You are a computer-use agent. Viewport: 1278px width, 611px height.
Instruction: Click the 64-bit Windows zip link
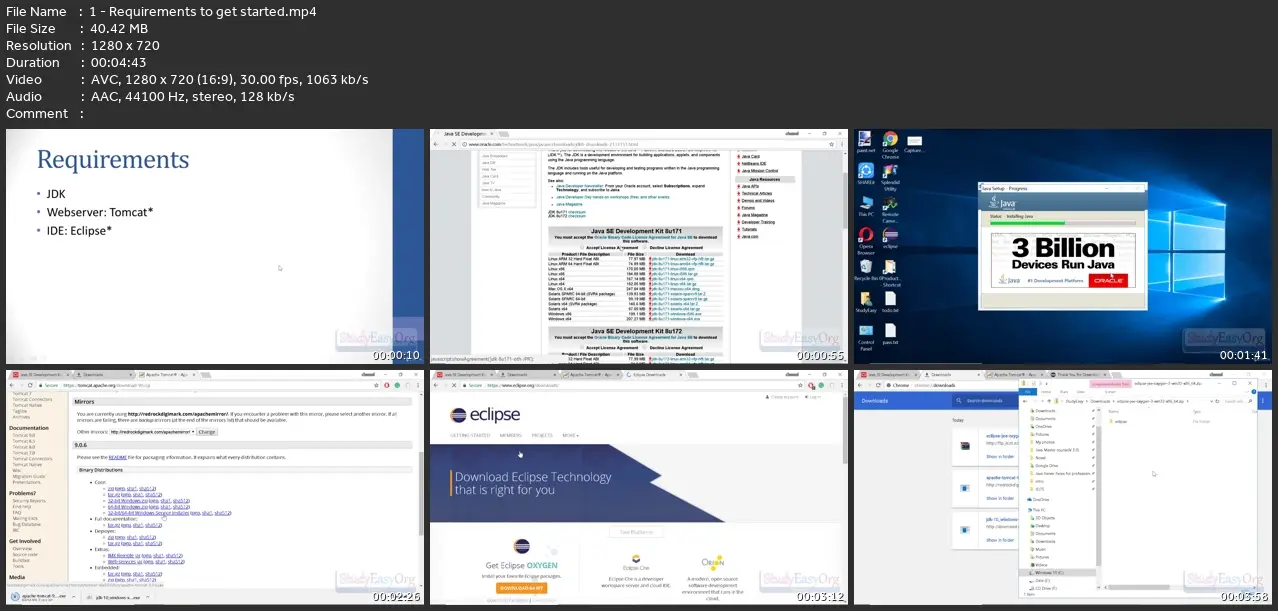[128, 506]
